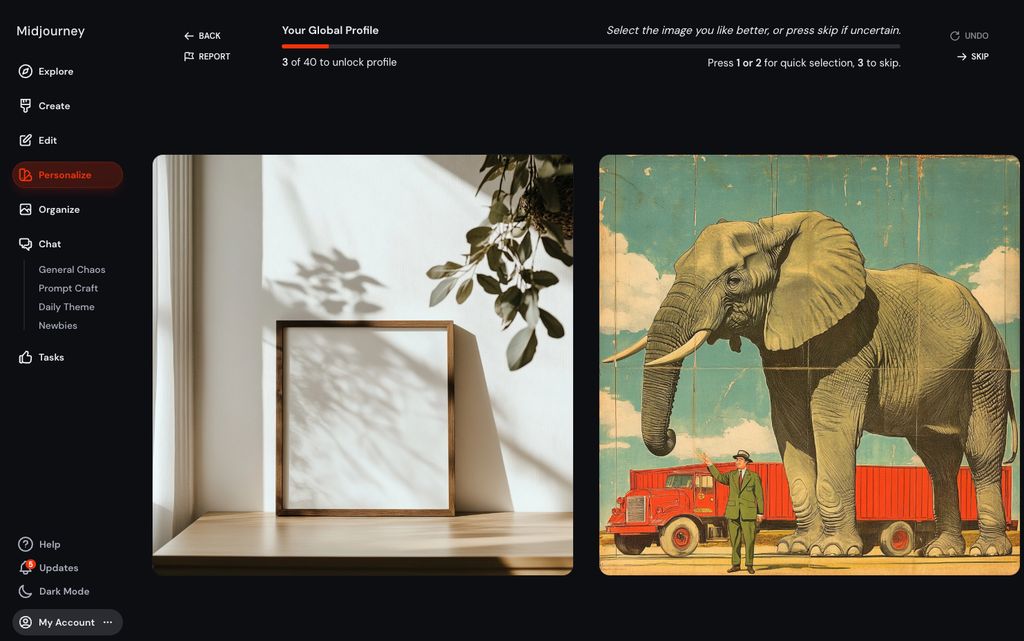Choose the vintage elephant poster image
This screenshot has width=1024, height=641.
809,365
